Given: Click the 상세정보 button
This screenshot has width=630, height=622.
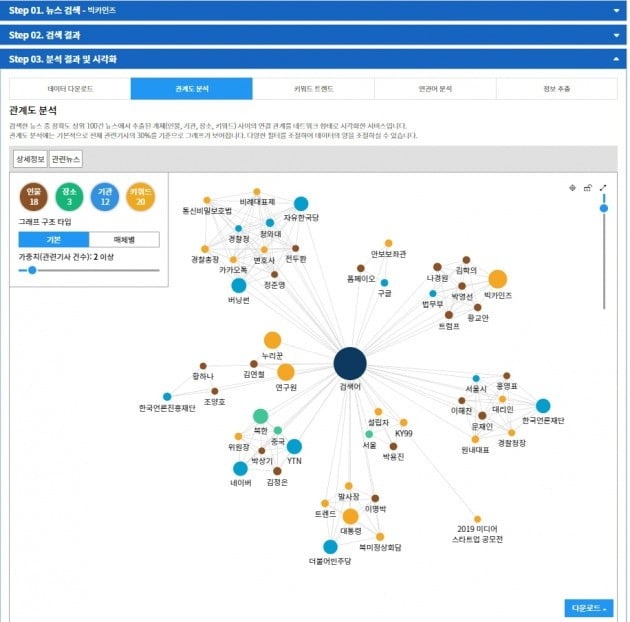Looking at the screenshot, I should pos(30,159).
